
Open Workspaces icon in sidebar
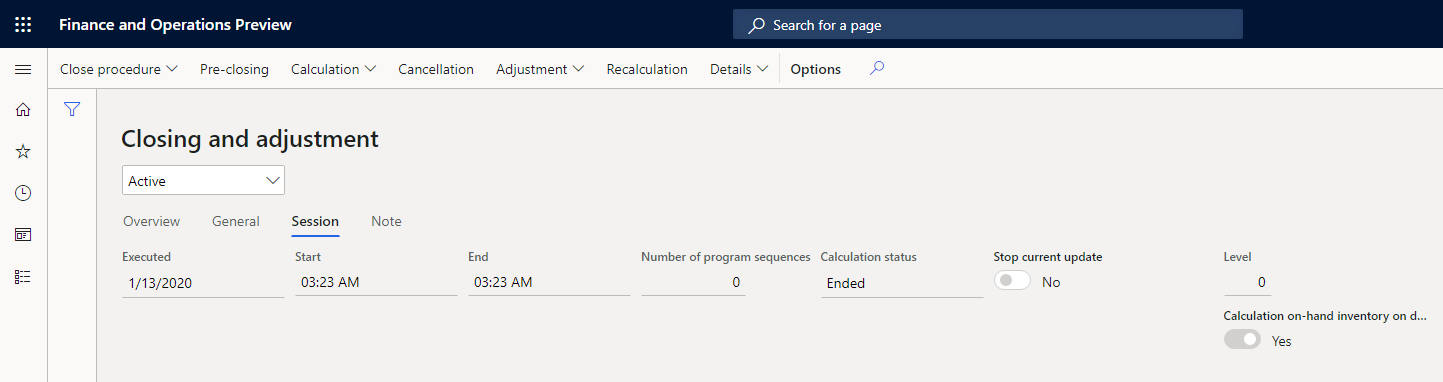point(23,235)
